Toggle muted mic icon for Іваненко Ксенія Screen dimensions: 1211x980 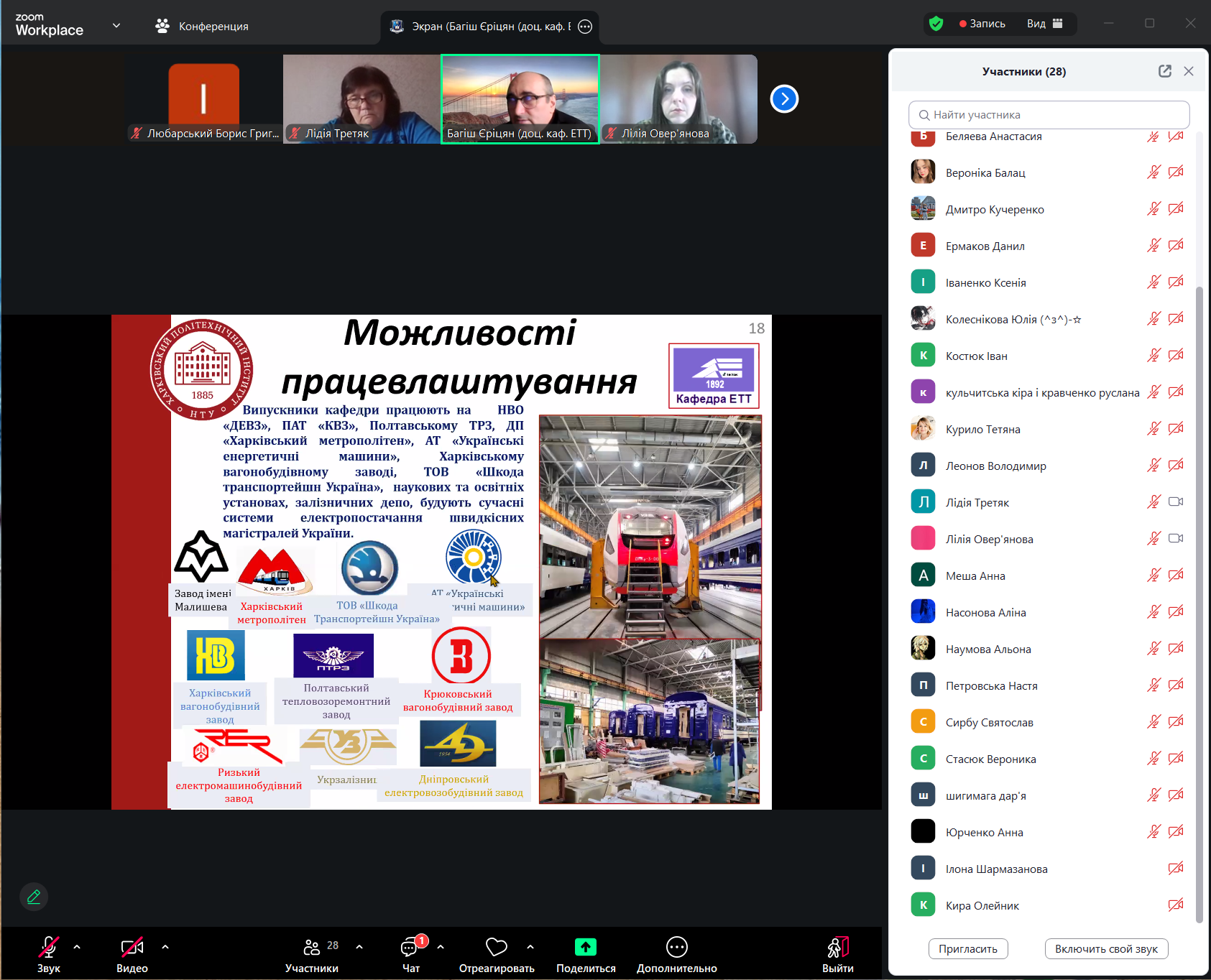pyautogui.click(x=1154, y=282)
